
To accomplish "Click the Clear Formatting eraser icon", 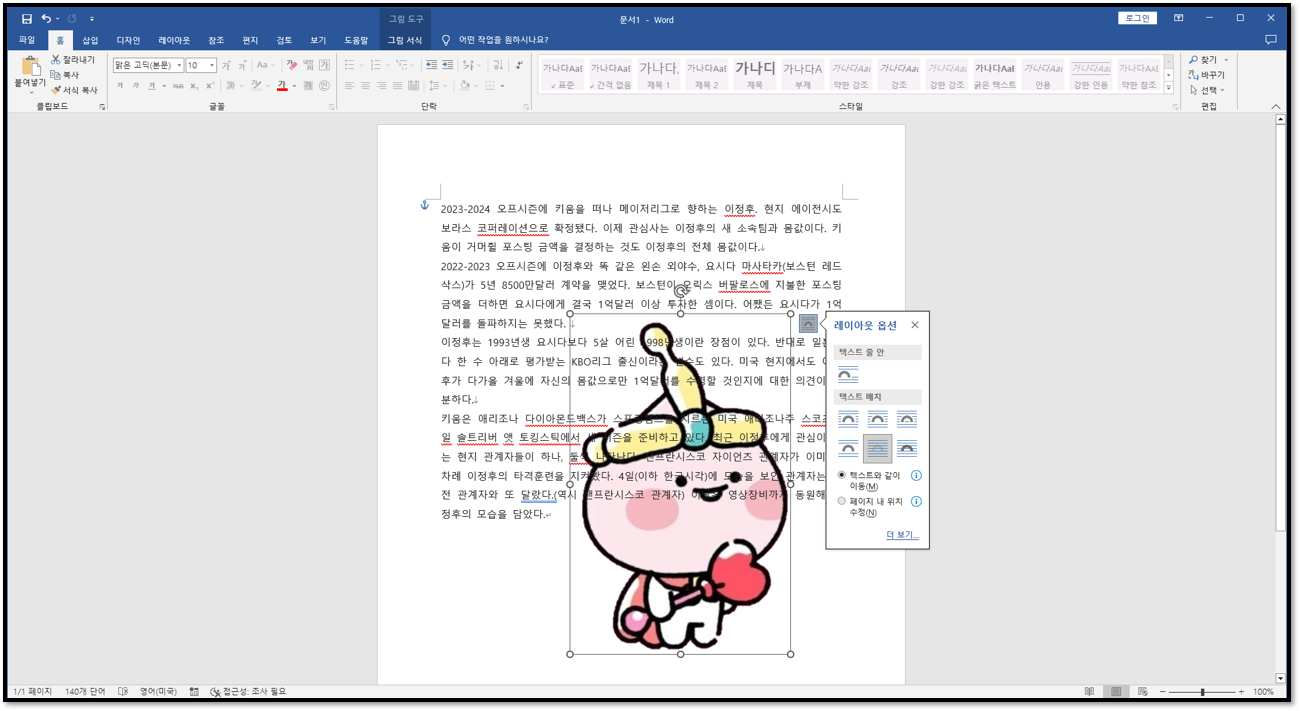I will pyautogui.click(x=292, y=65).
